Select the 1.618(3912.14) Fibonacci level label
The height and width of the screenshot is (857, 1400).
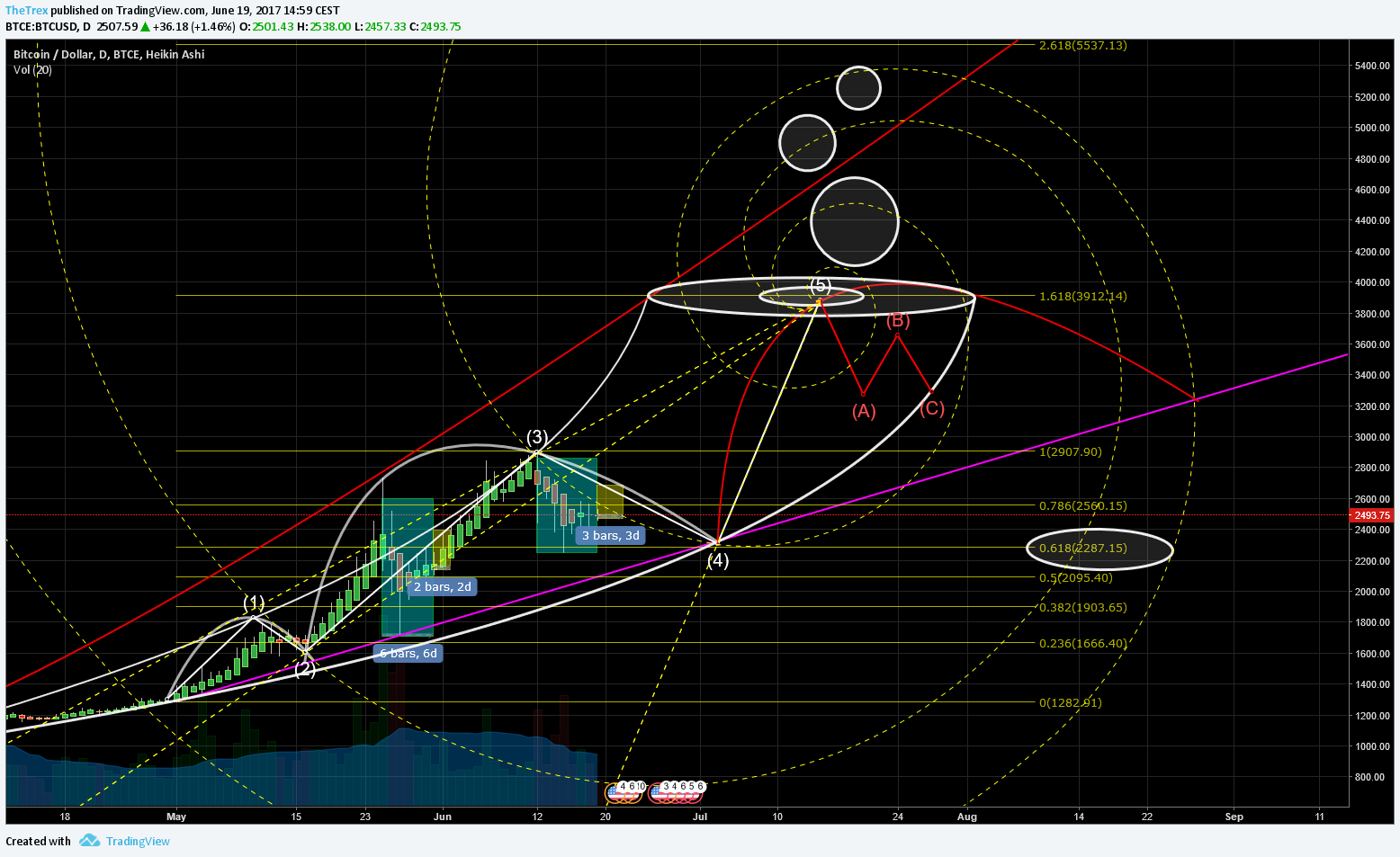coord(1082,296)
